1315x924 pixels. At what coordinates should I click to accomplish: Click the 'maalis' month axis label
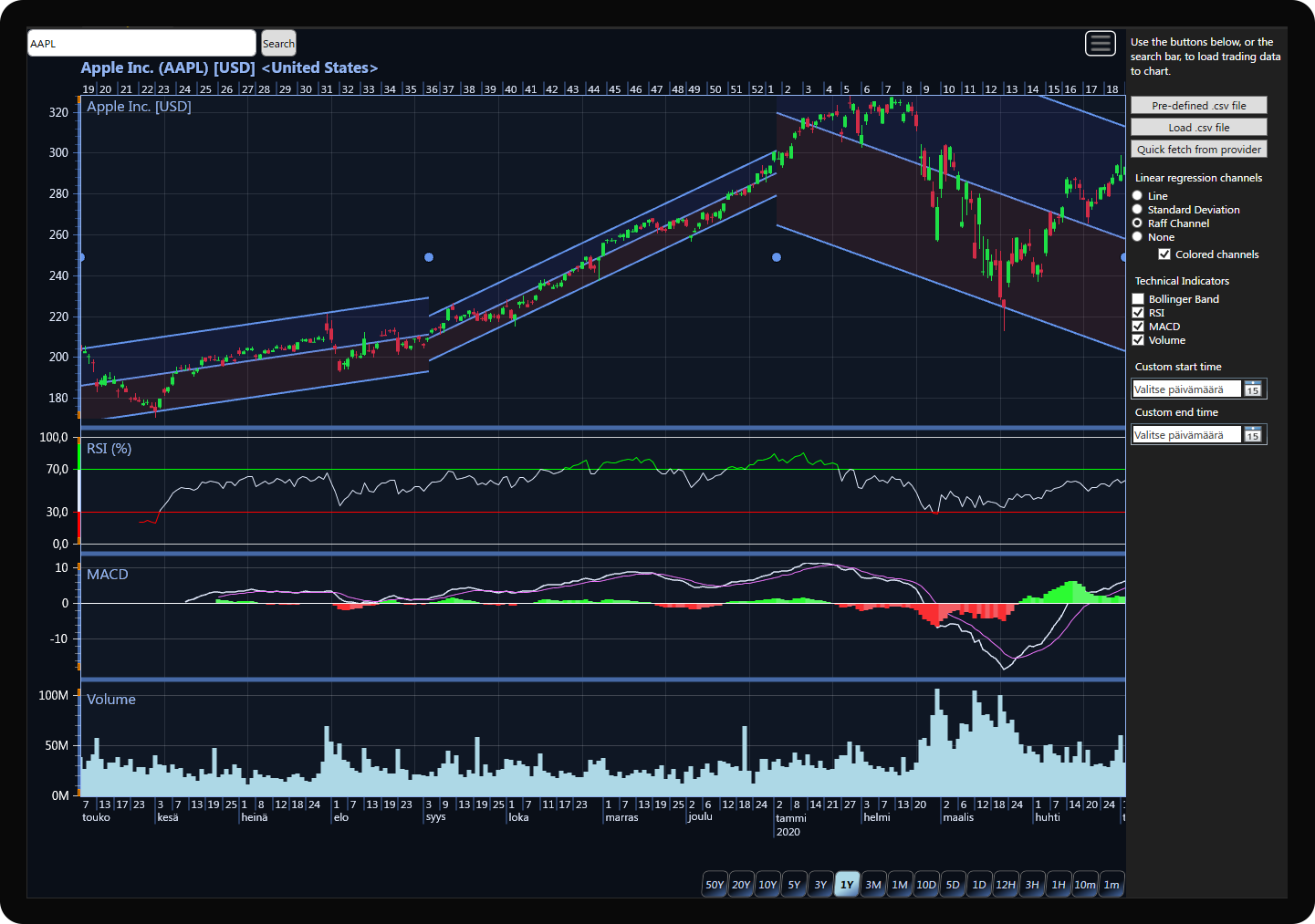click(x=958, y=817)
